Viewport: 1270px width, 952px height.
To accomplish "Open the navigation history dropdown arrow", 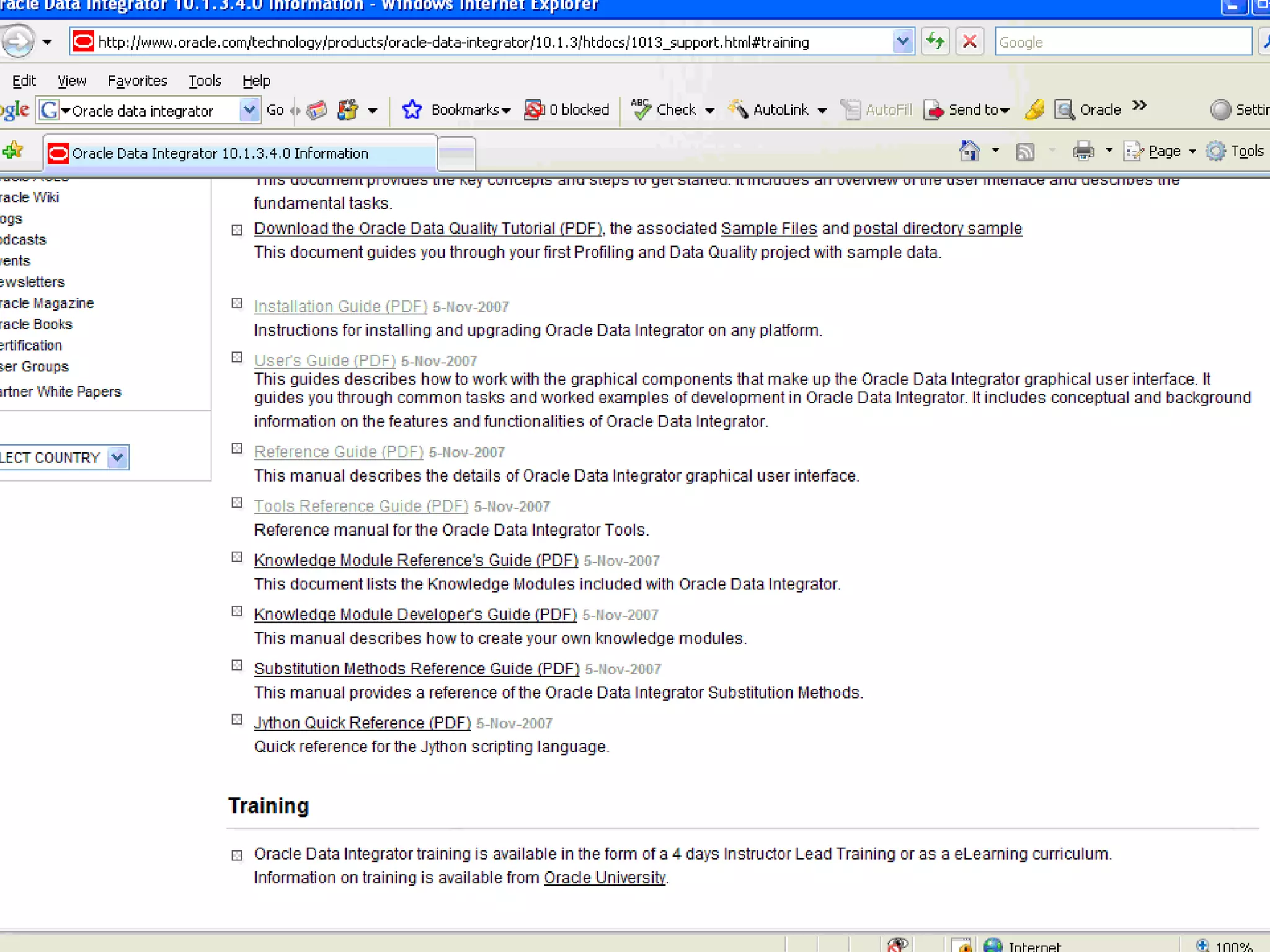I will (x=47, y=42).
